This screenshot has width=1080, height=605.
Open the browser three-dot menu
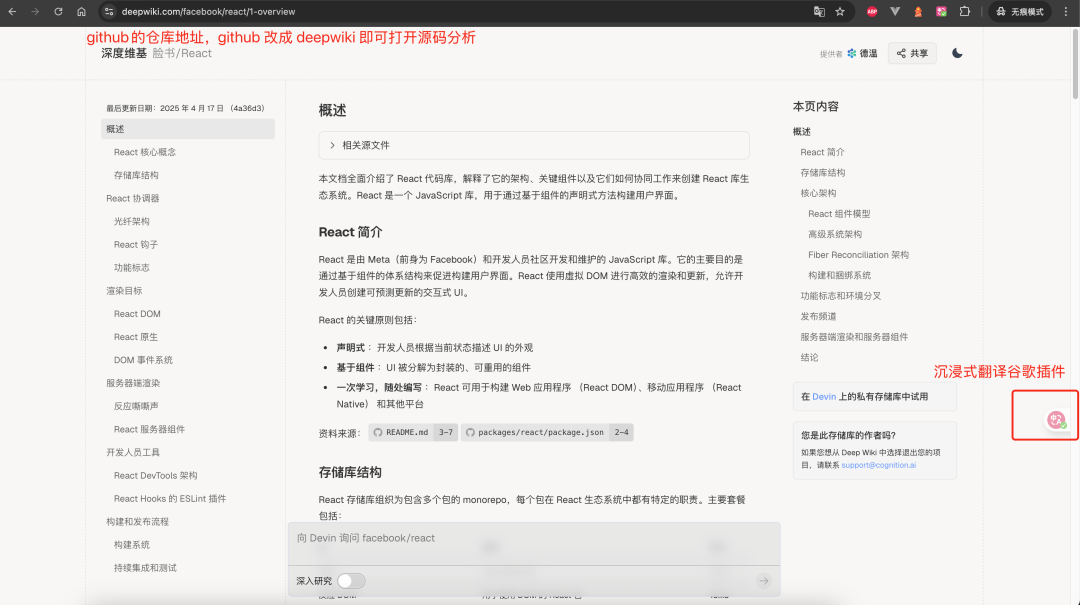[x=1066, y=12]
